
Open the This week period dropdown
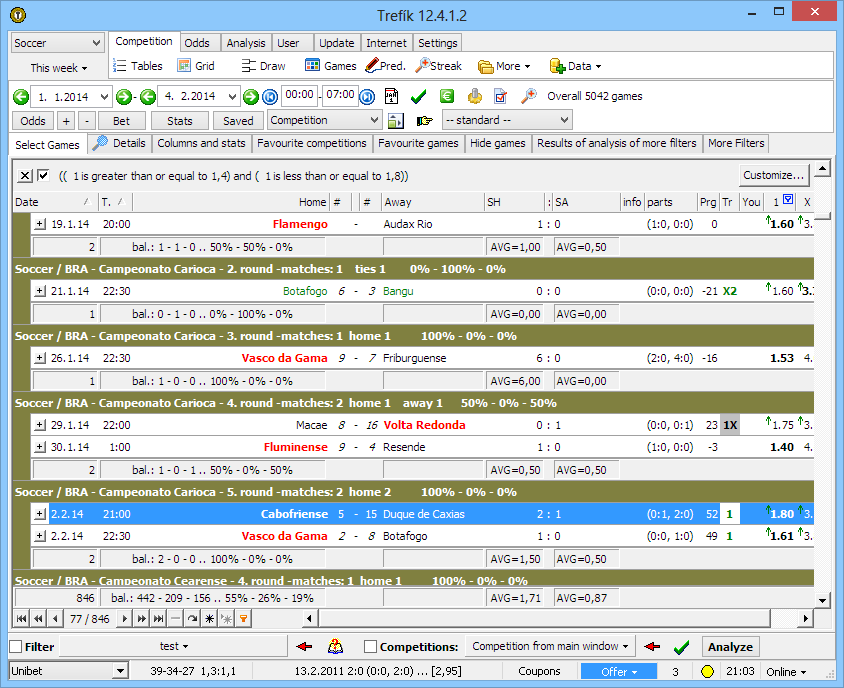tap(58, 68)
